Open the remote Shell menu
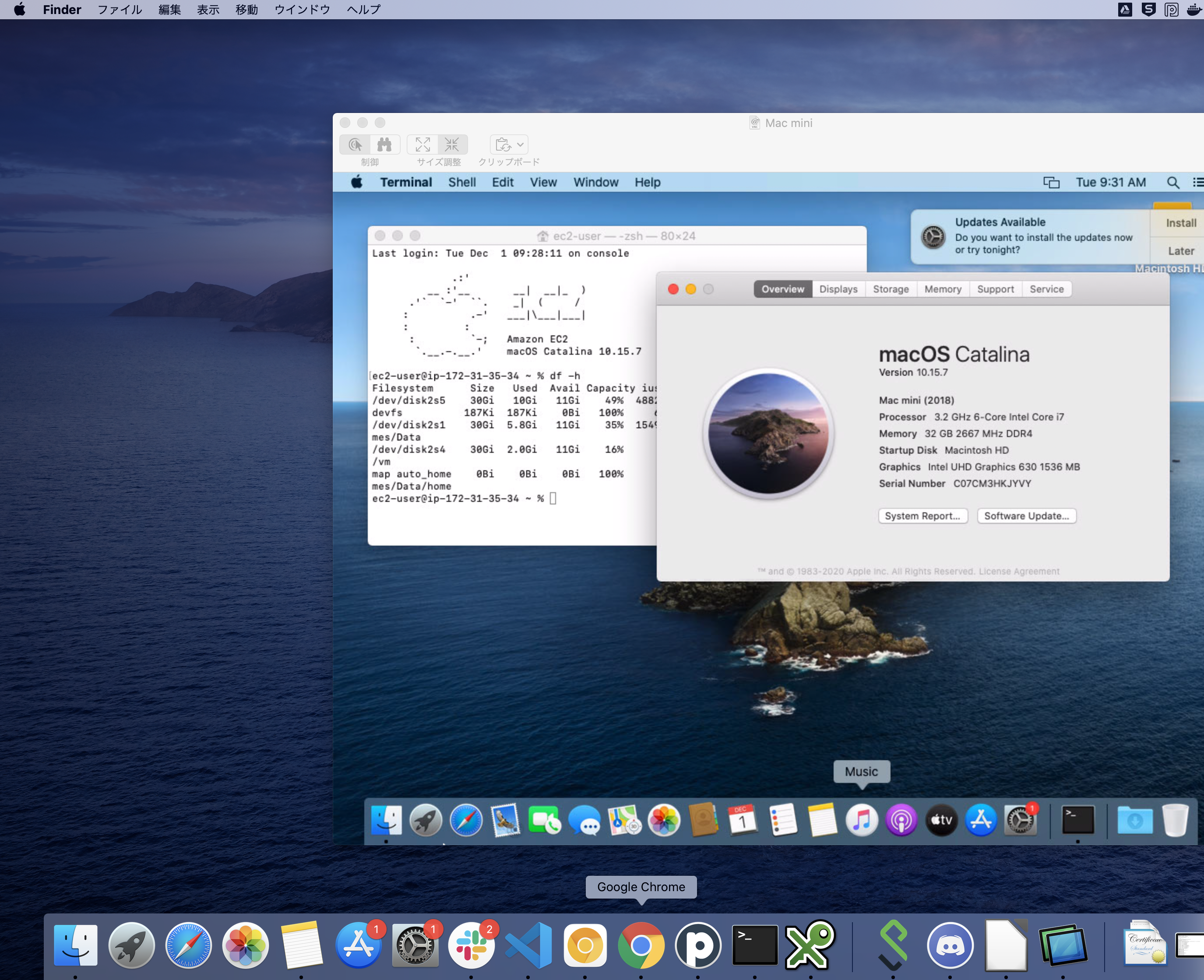 (x=462, y=182)
